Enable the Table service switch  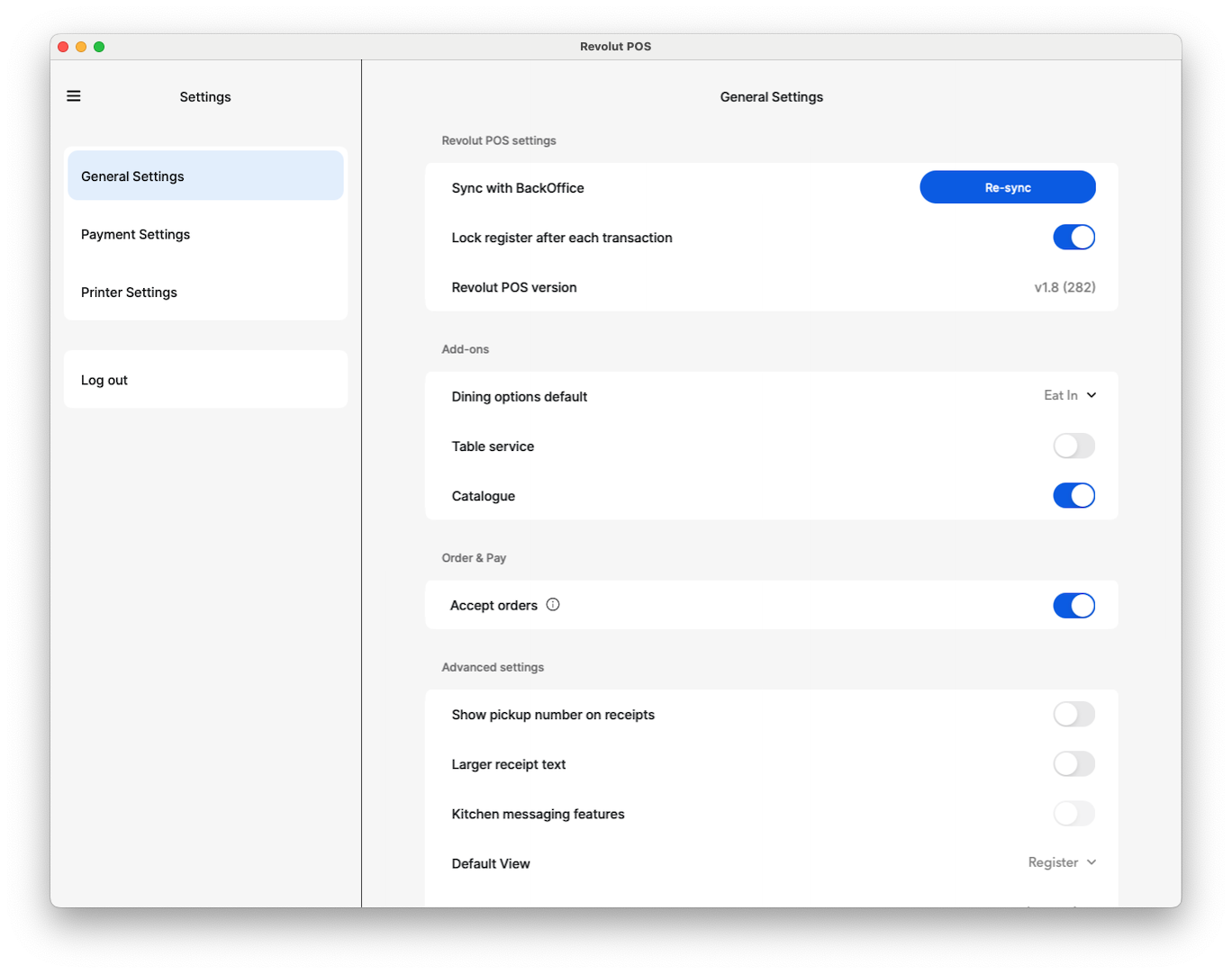point(1074,446)
